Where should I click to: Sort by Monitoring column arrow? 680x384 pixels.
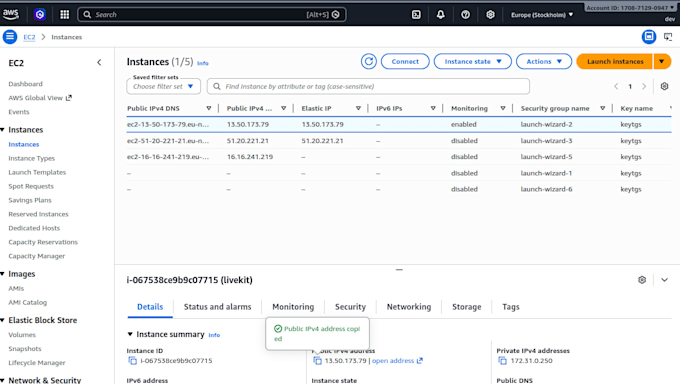coord(503,108)
